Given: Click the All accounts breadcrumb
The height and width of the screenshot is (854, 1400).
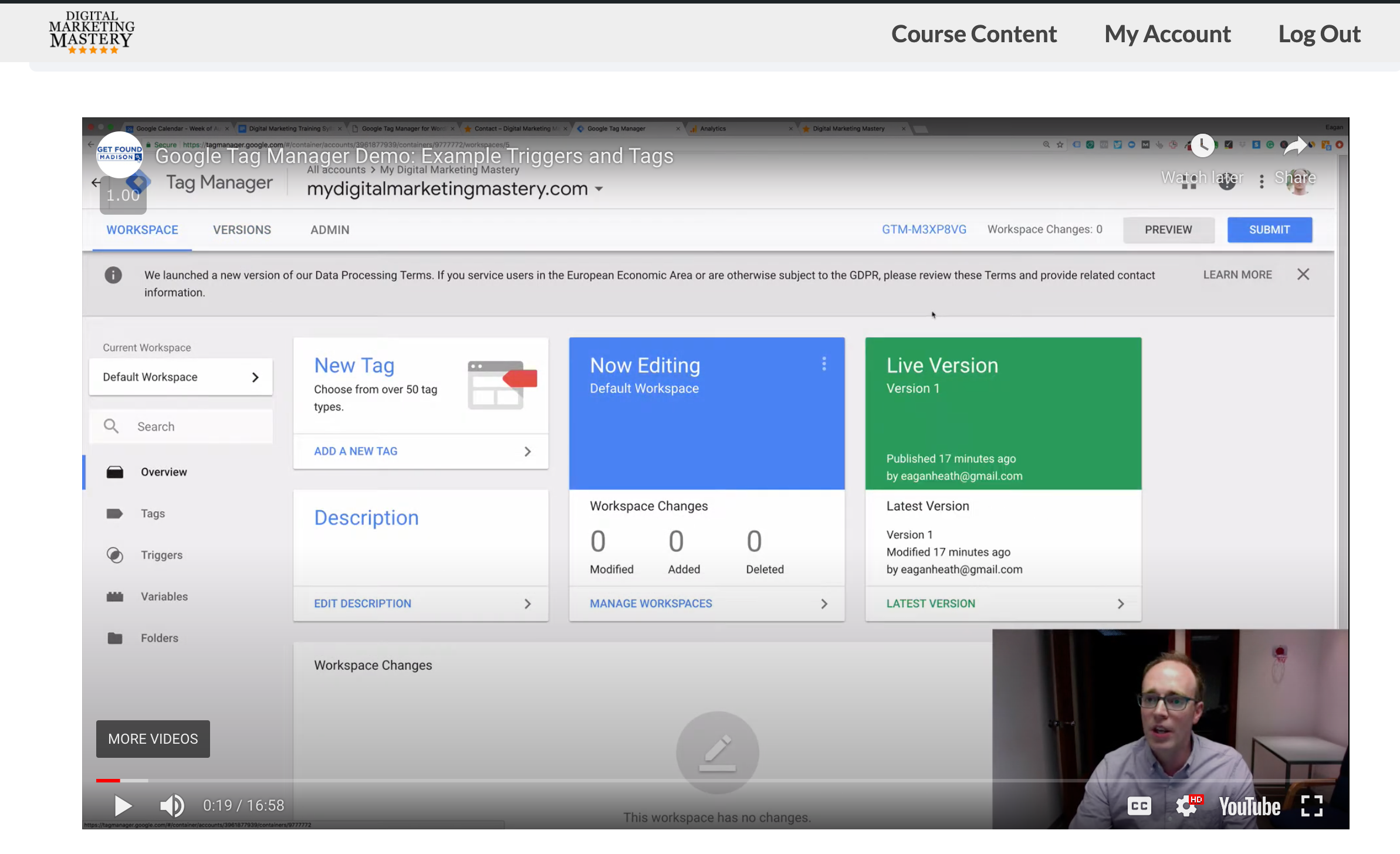Looking at the screenshot, I should click(x=336, y=170).
